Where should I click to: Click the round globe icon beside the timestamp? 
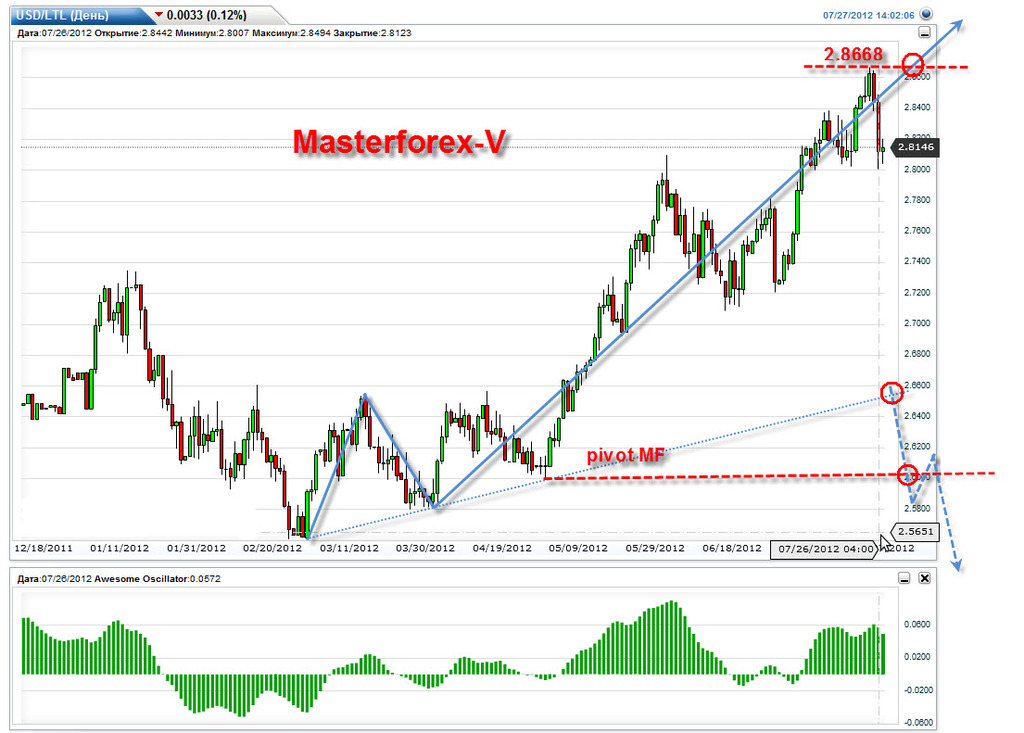click(x=926, y=14)
